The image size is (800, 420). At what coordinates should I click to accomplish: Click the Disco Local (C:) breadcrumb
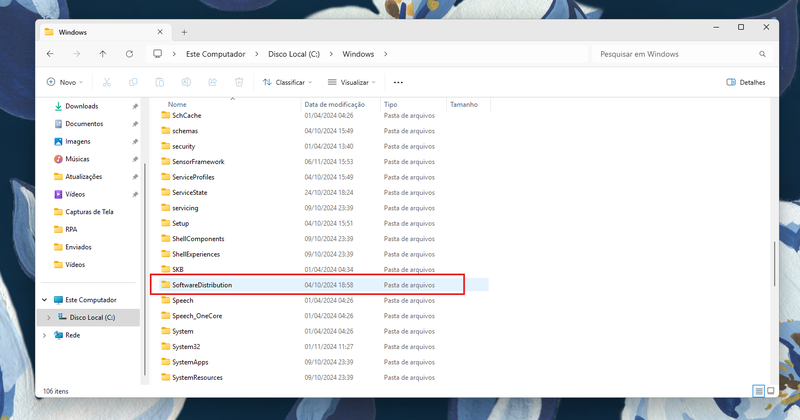click(x=294, y=54)
